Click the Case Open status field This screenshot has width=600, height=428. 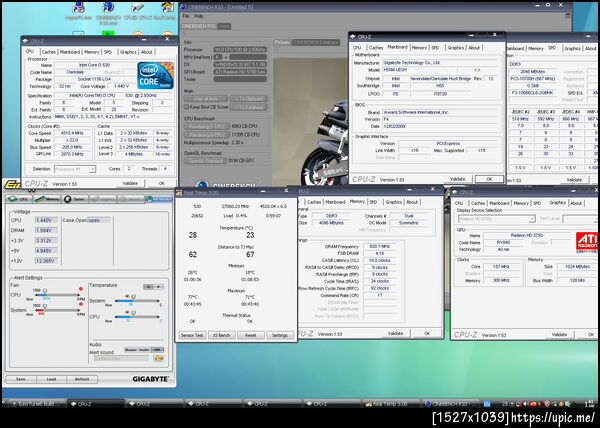[x=99, y=220]
